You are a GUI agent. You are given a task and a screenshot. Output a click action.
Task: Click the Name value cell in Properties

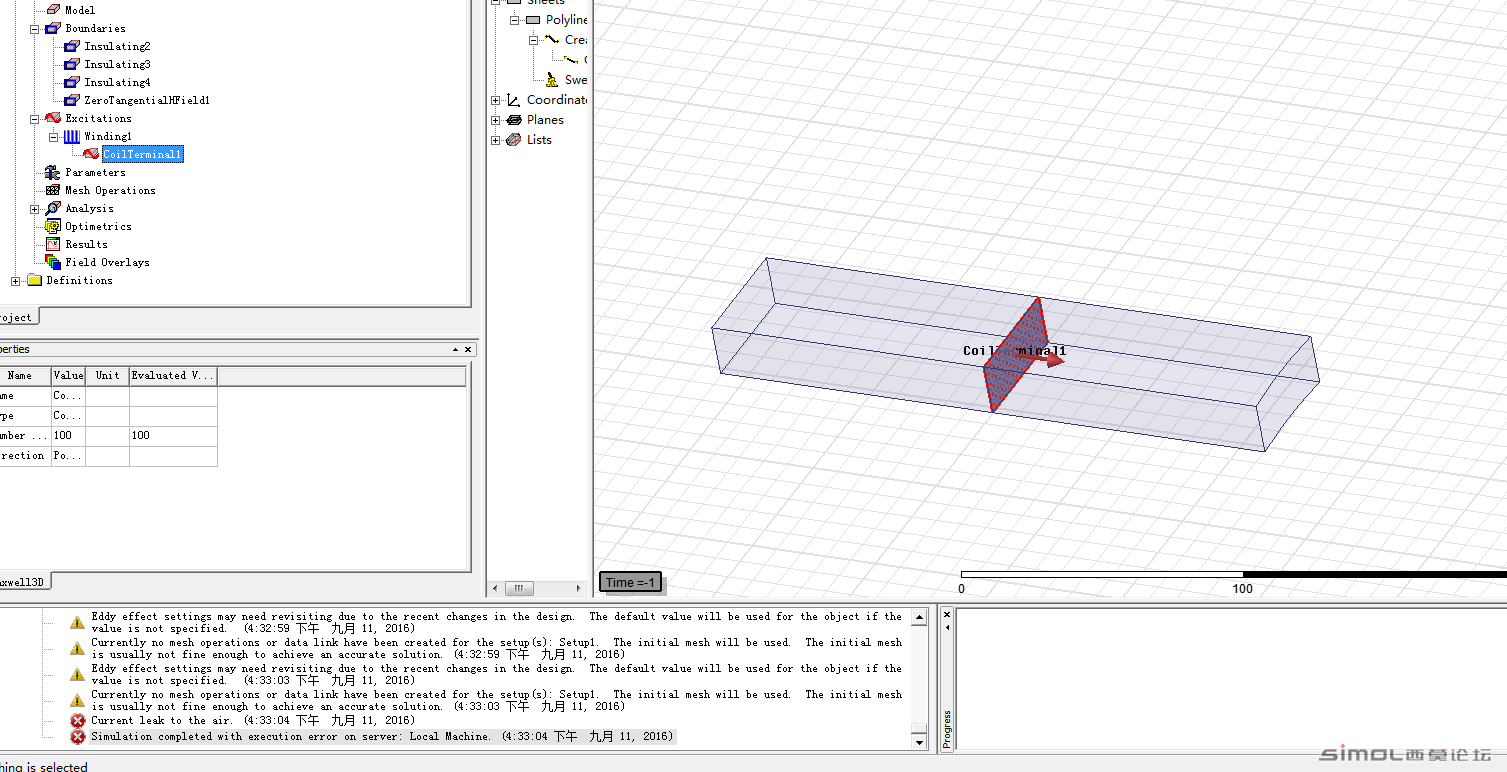click(68, 396)
